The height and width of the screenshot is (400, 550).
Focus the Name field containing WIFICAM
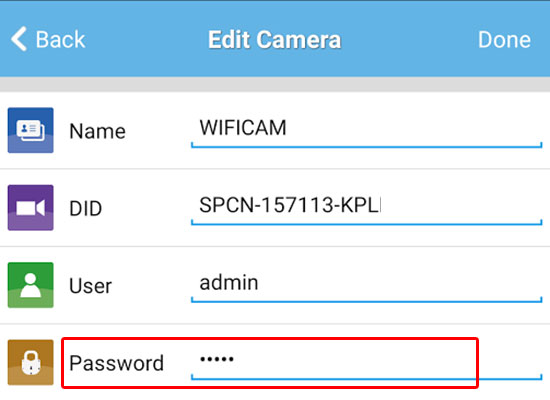pyautogui.click(x=367, y=130)
